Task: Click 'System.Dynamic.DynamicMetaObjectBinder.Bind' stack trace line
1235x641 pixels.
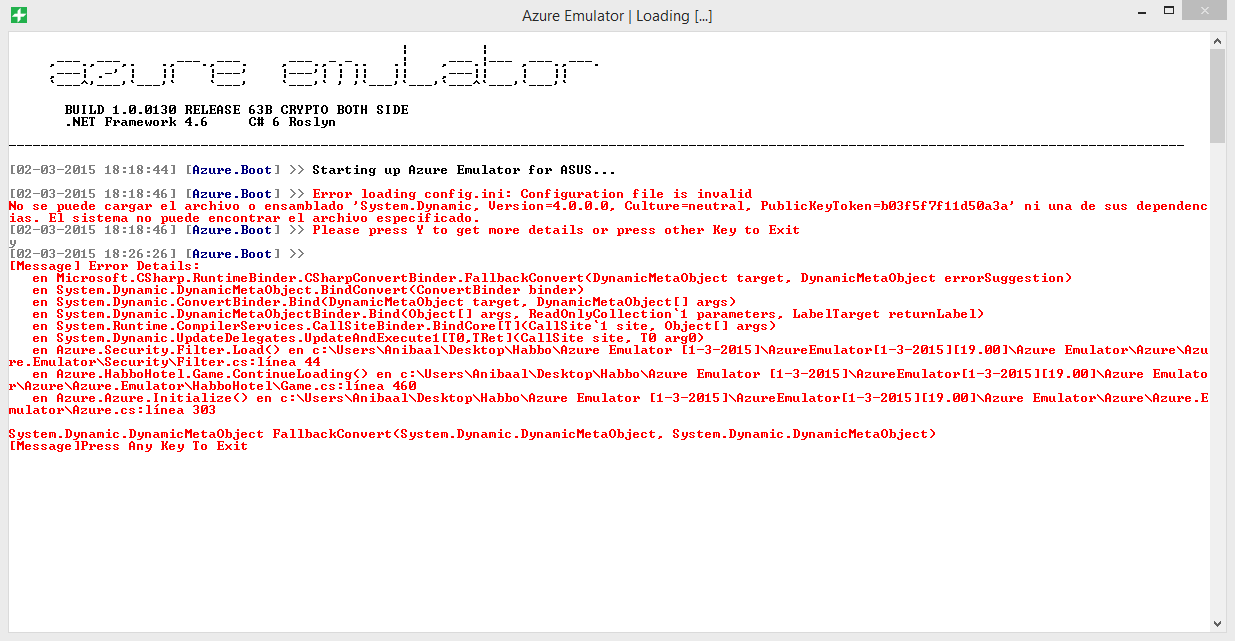Action: pos(508,314)
